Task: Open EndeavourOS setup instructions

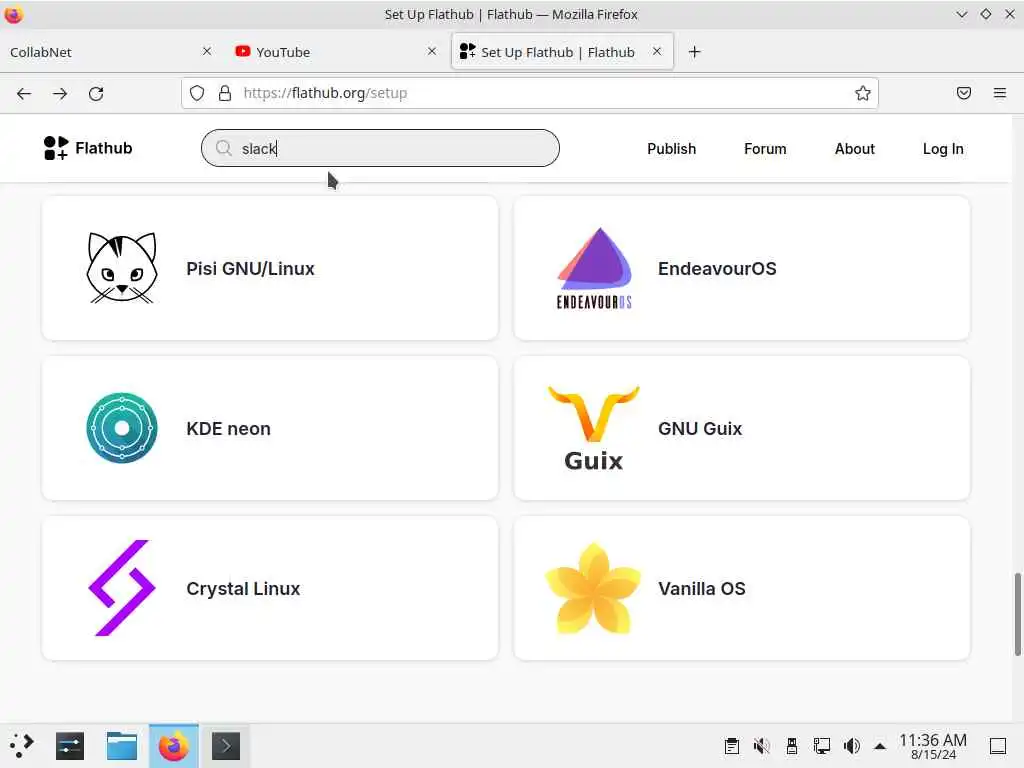Action: [x=742, y=268]
